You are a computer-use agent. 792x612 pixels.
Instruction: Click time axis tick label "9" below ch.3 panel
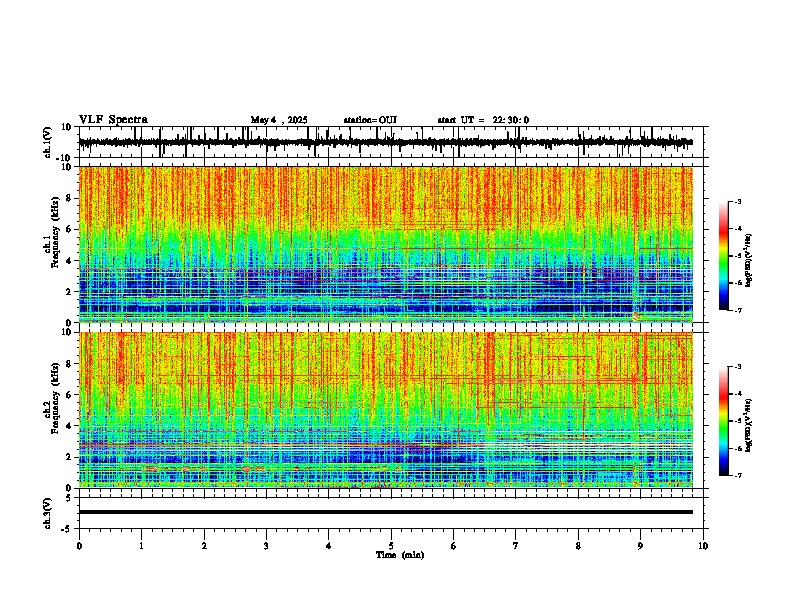click(640, 546)
